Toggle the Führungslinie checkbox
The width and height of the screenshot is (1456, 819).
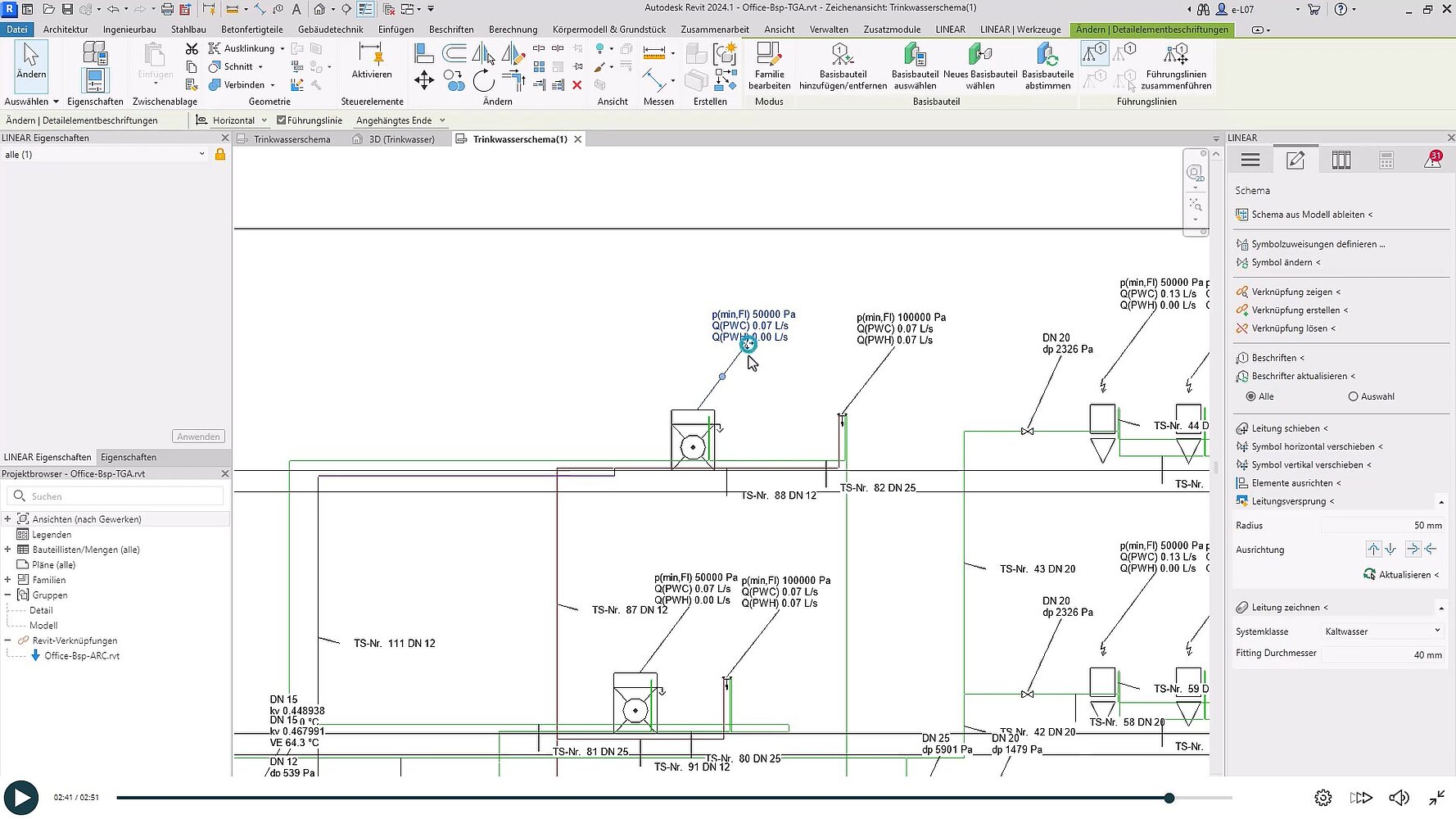coord(282,120)
